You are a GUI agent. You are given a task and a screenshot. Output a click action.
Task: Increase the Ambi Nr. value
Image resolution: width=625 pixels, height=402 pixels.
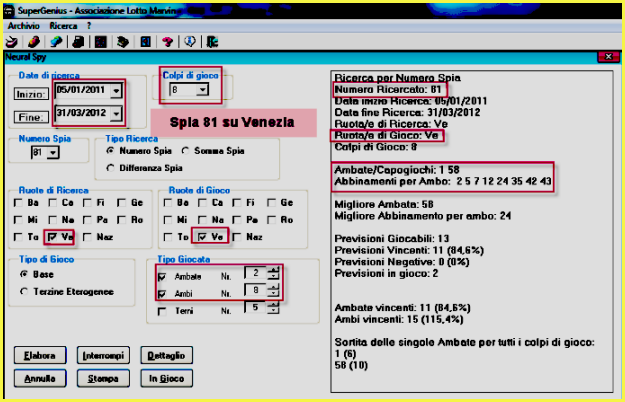click(273, 287)
